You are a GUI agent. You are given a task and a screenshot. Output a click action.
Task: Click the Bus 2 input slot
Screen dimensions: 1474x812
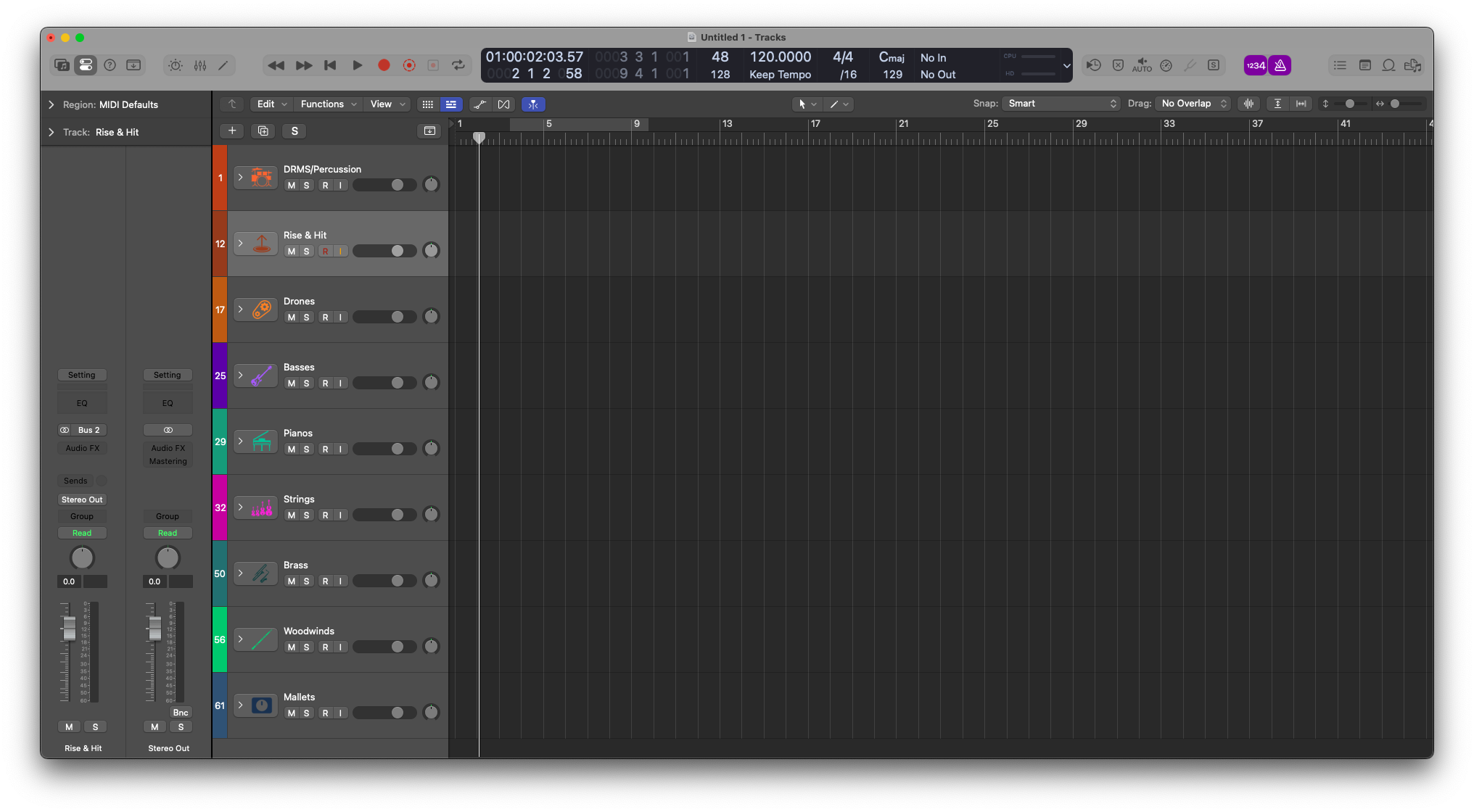(x=89, y=430)
